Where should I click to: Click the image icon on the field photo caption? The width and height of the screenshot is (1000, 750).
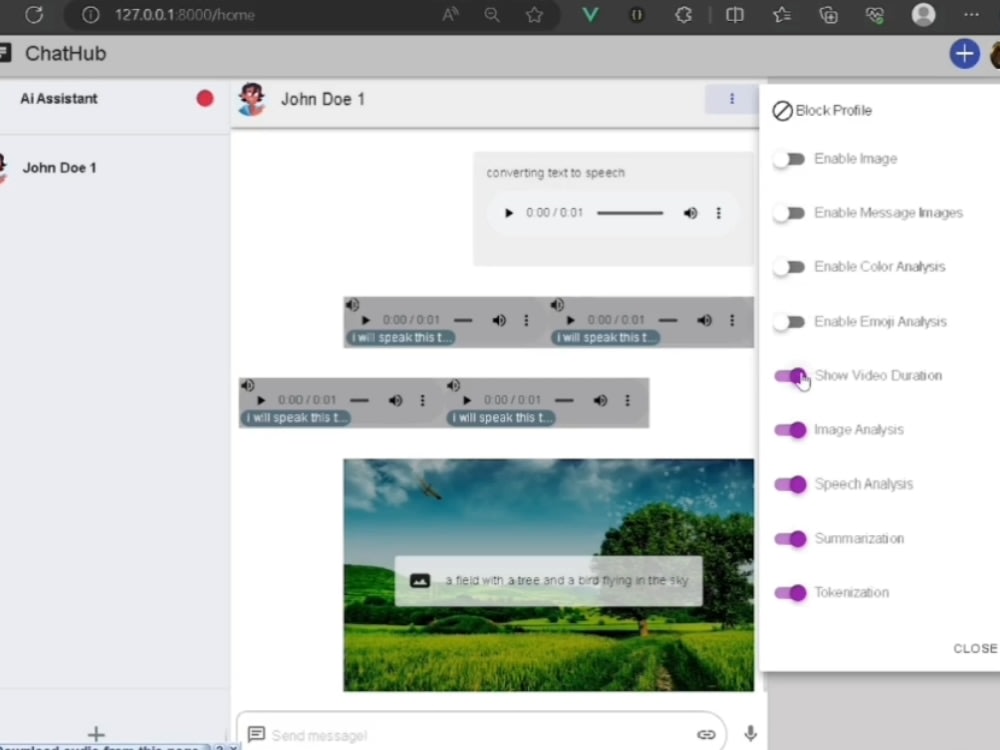pyautogui.click(x=421, y=580)
